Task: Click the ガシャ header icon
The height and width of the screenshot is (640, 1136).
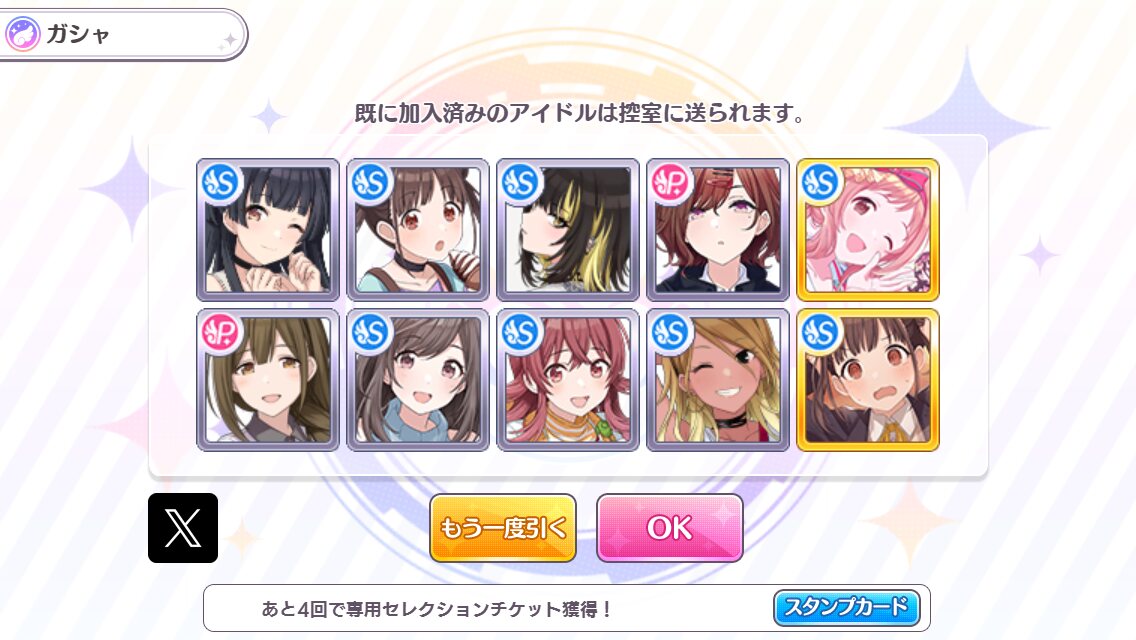Action: coord(22,34)
